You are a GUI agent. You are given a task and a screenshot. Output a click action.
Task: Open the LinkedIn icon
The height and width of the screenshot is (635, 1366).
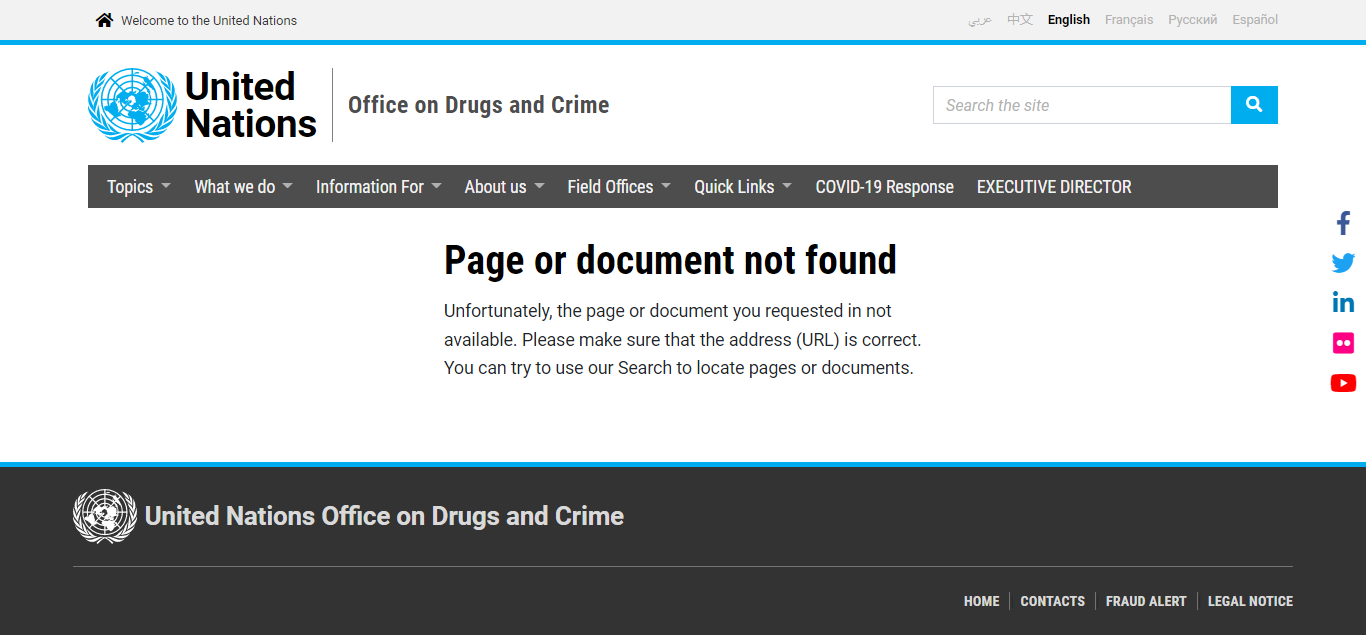click(x=1343, y=302)
